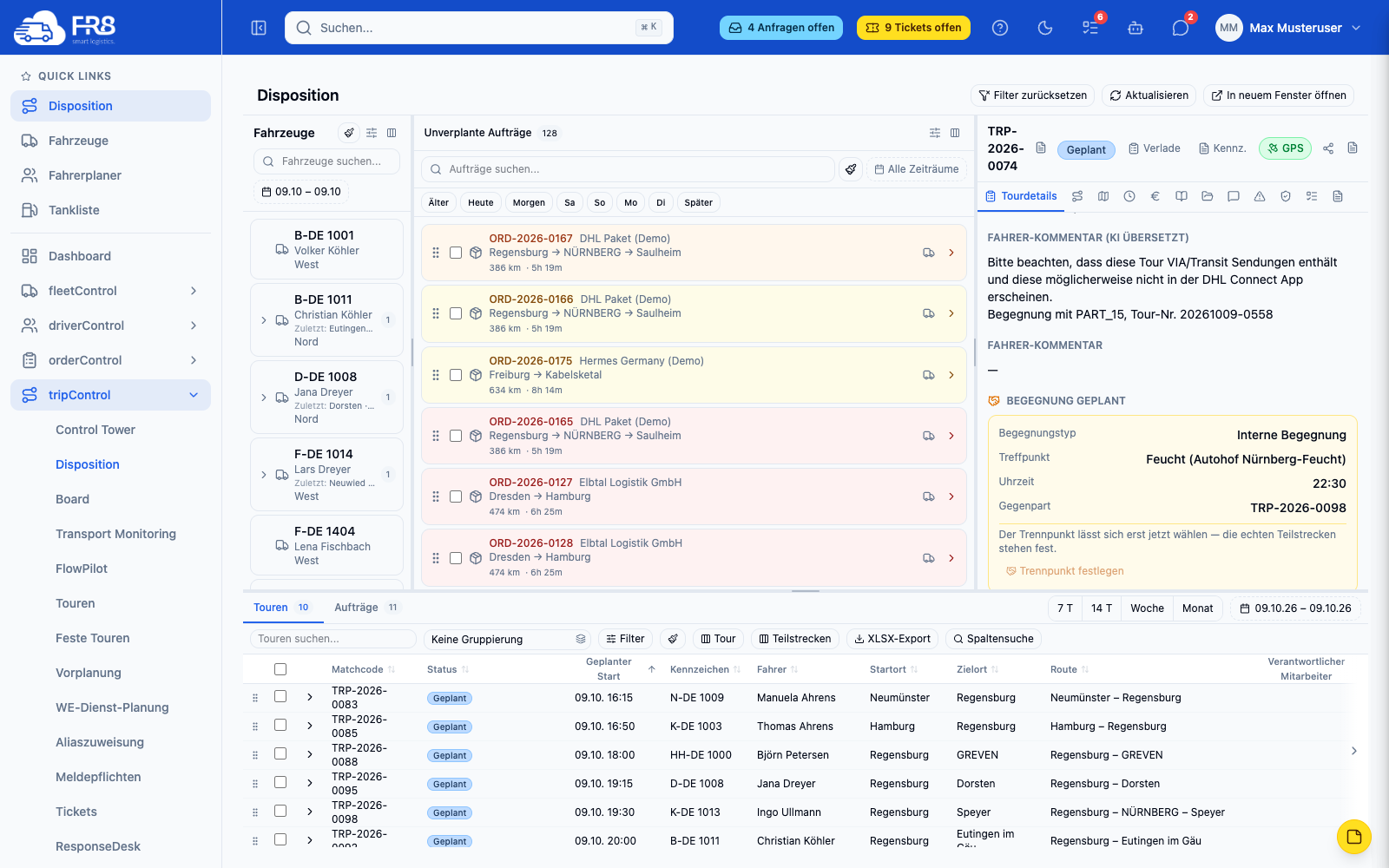Image resolution: width=1389 pixels, height=868 pixels.
Task: Toggle the select-all checkbox in Touren table
Action: (x=280, y=669)
